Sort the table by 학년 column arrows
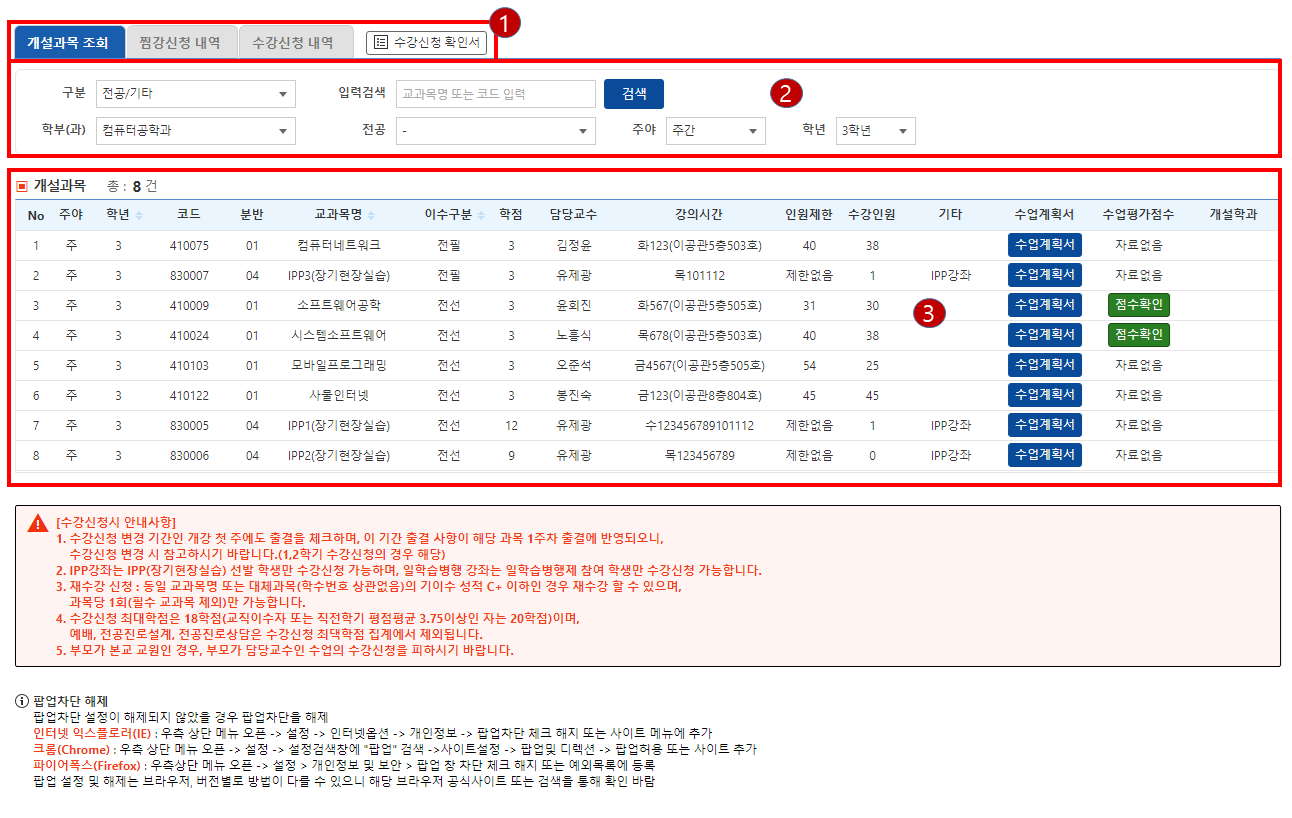1292x818 pixels. pos(139,216)
